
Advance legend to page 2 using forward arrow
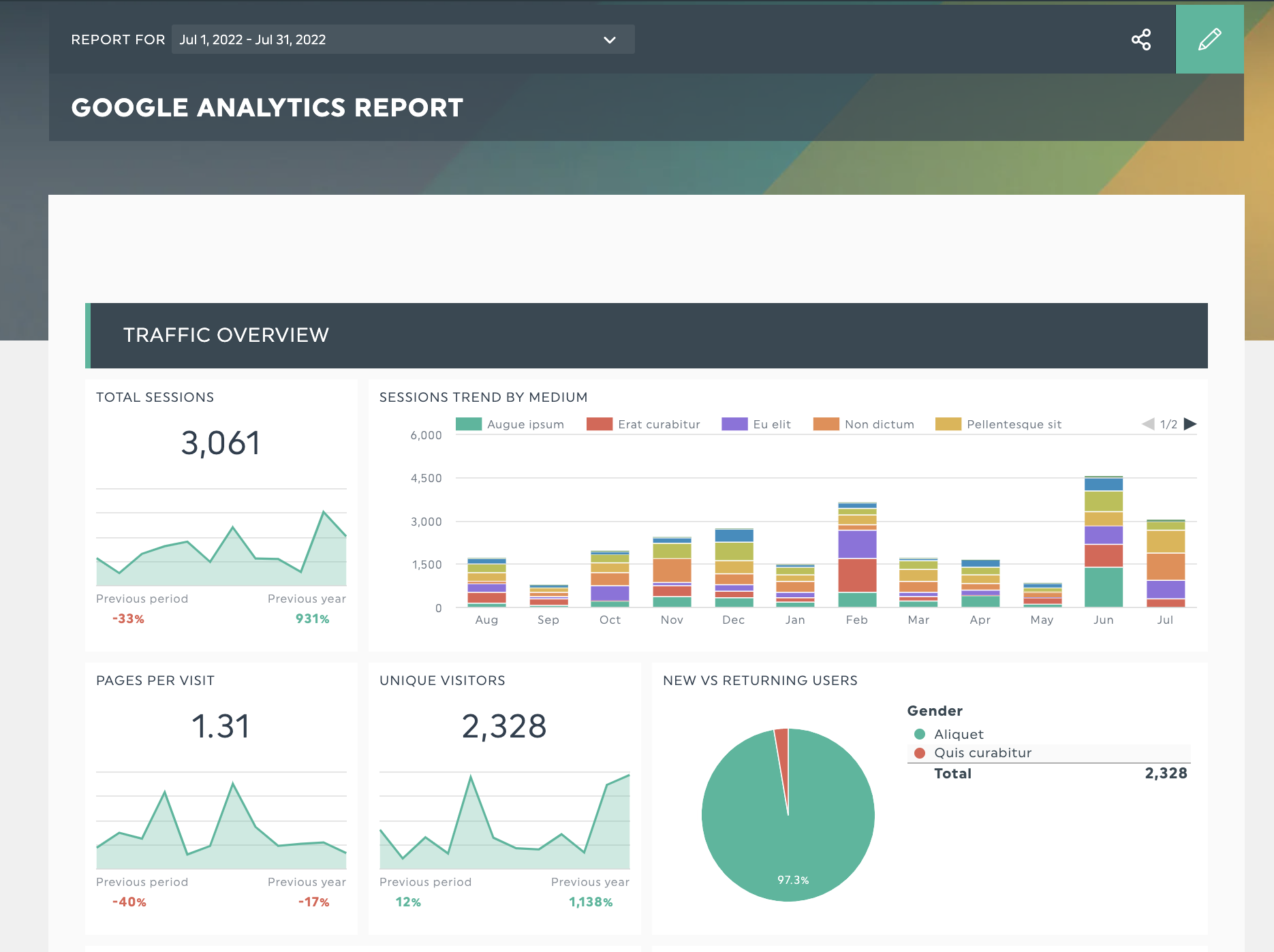1190,424
